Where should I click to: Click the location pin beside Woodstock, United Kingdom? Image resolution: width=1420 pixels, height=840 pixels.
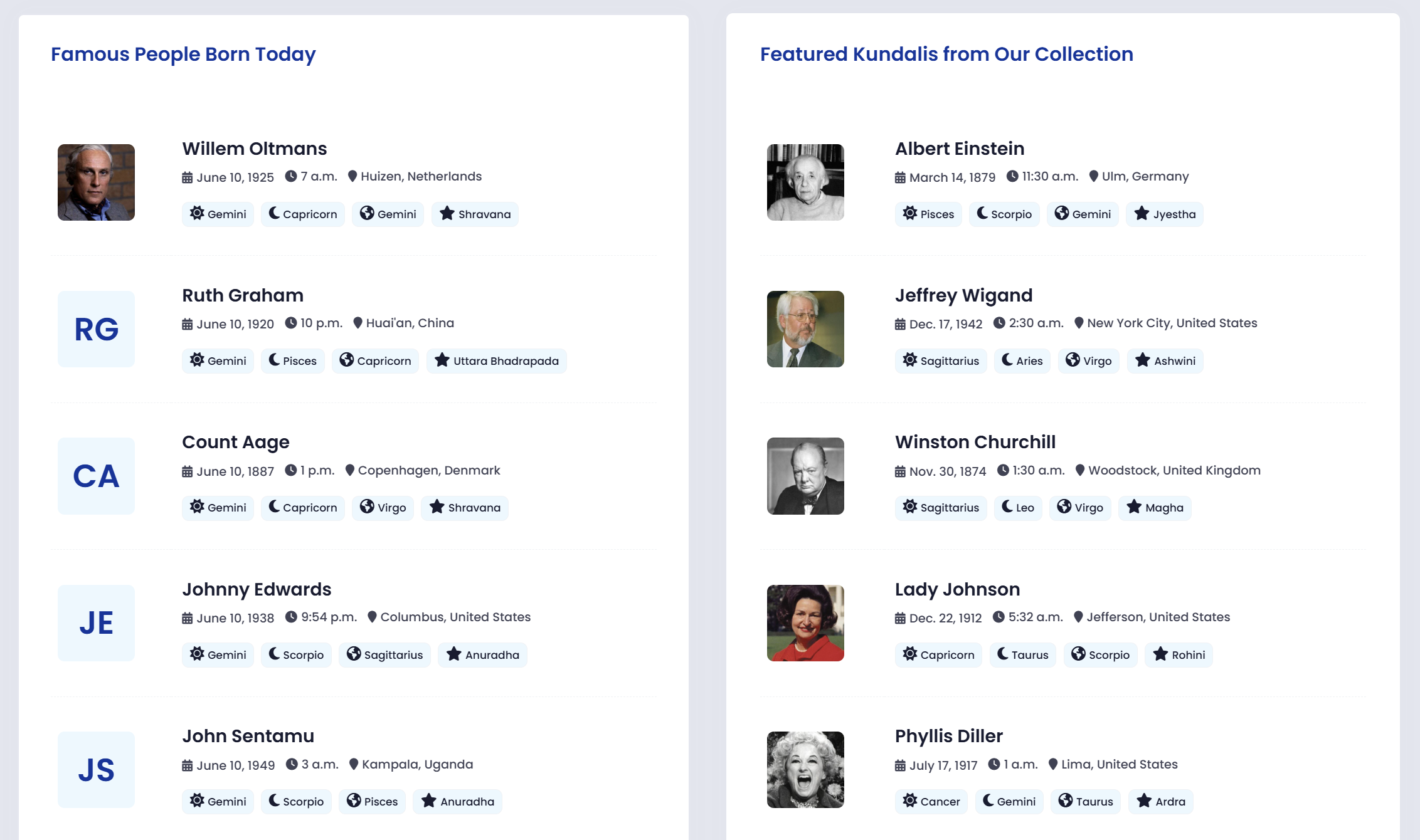[x=1080, y=470]
